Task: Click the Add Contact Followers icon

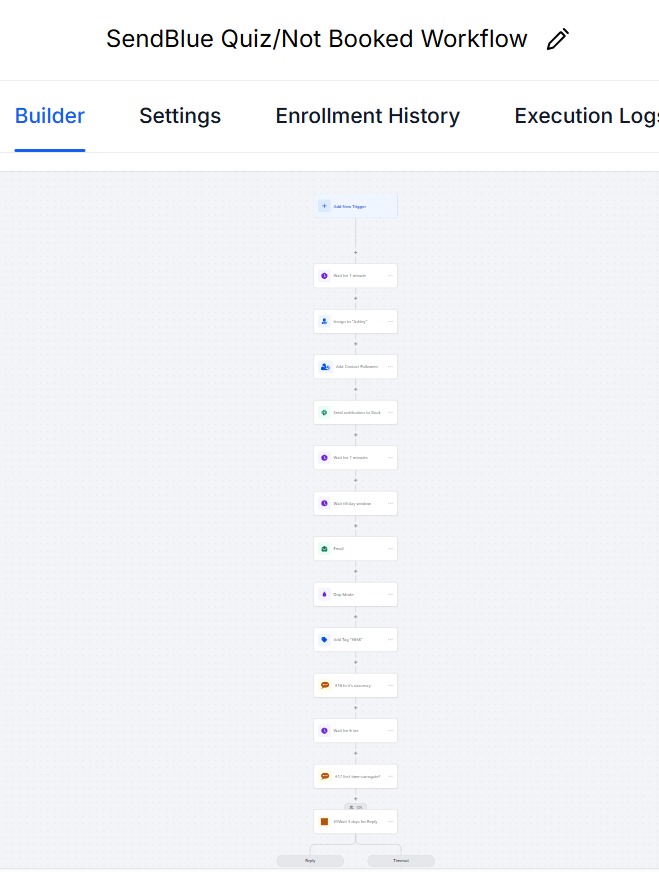Action: pos(325,367)
